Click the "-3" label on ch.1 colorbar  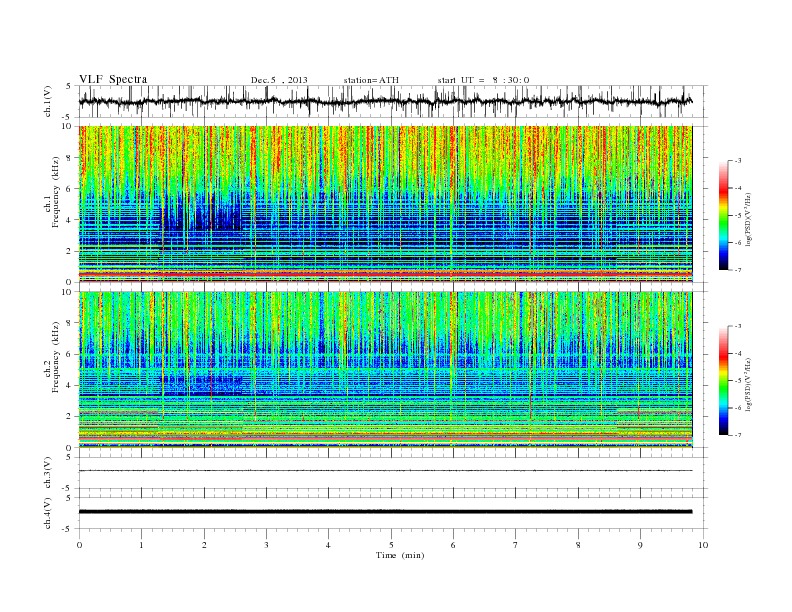(738, 161)
